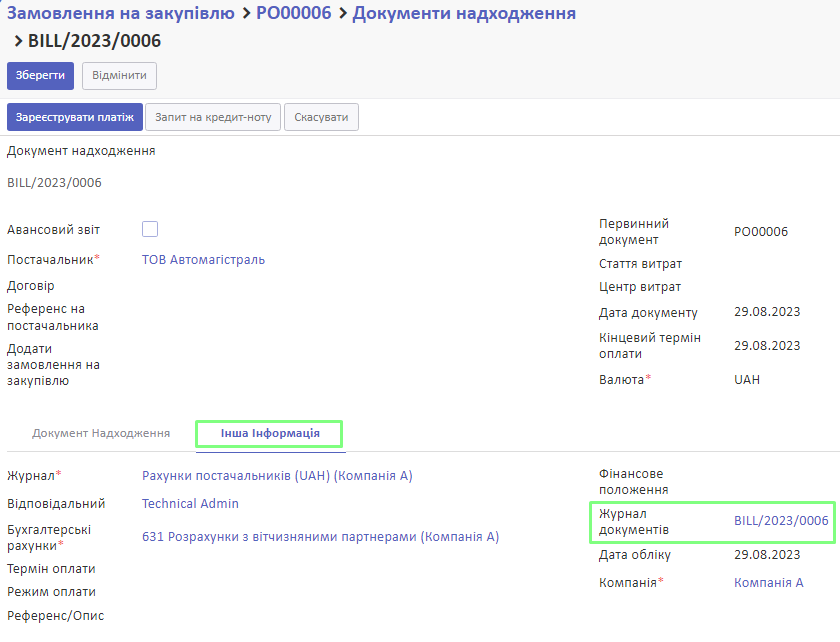
Task: Open Замовлення на закупівлю breadcrumb
Action: pyautogui.click(x=121, y=13)
